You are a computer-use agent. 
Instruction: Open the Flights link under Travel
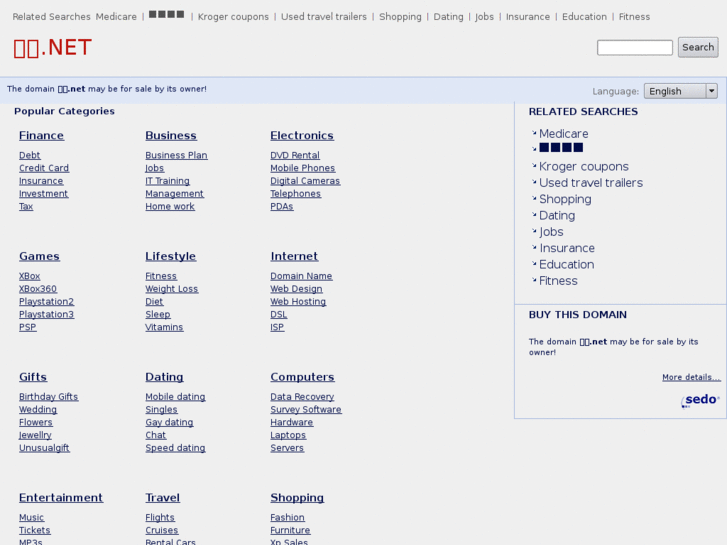160,517
